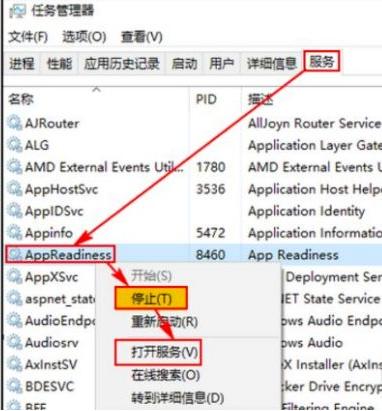
Task: Select the aspnet_state service name
Action: pyautogui.click(x=60, y=299)
